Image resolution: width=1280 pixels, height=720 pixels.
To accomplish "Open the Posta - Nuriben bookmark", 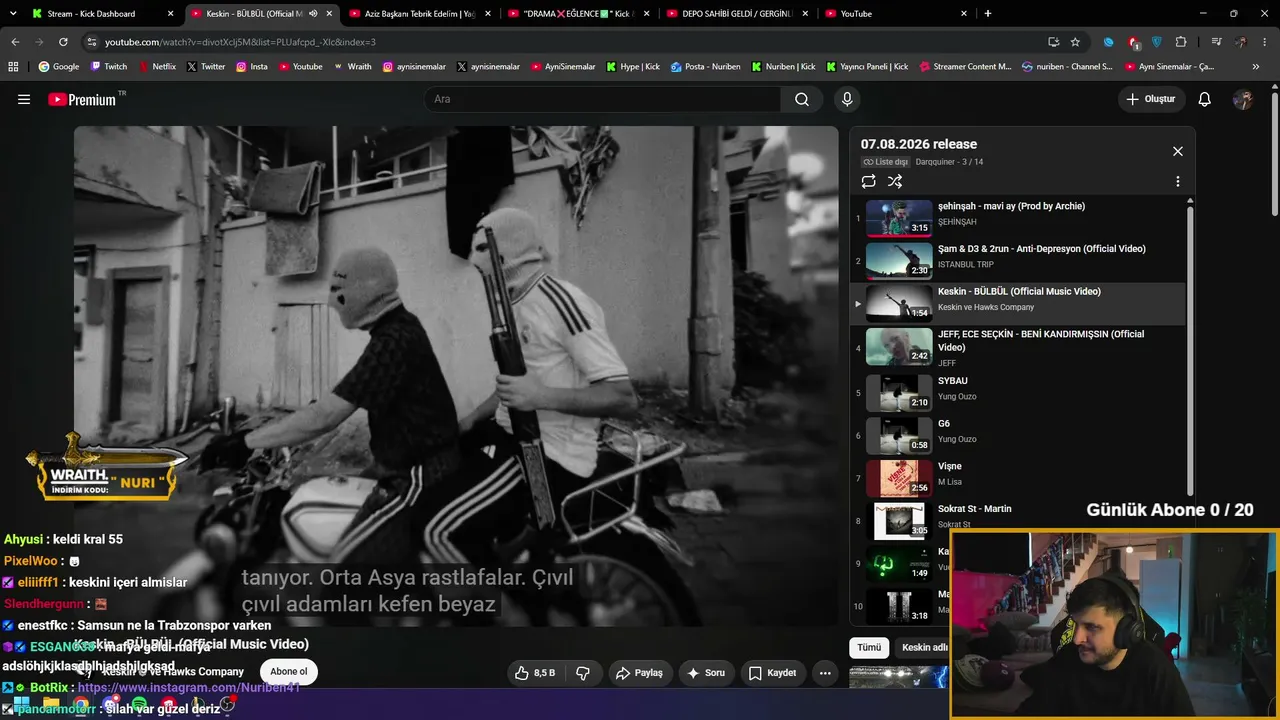I will [706, 67].
